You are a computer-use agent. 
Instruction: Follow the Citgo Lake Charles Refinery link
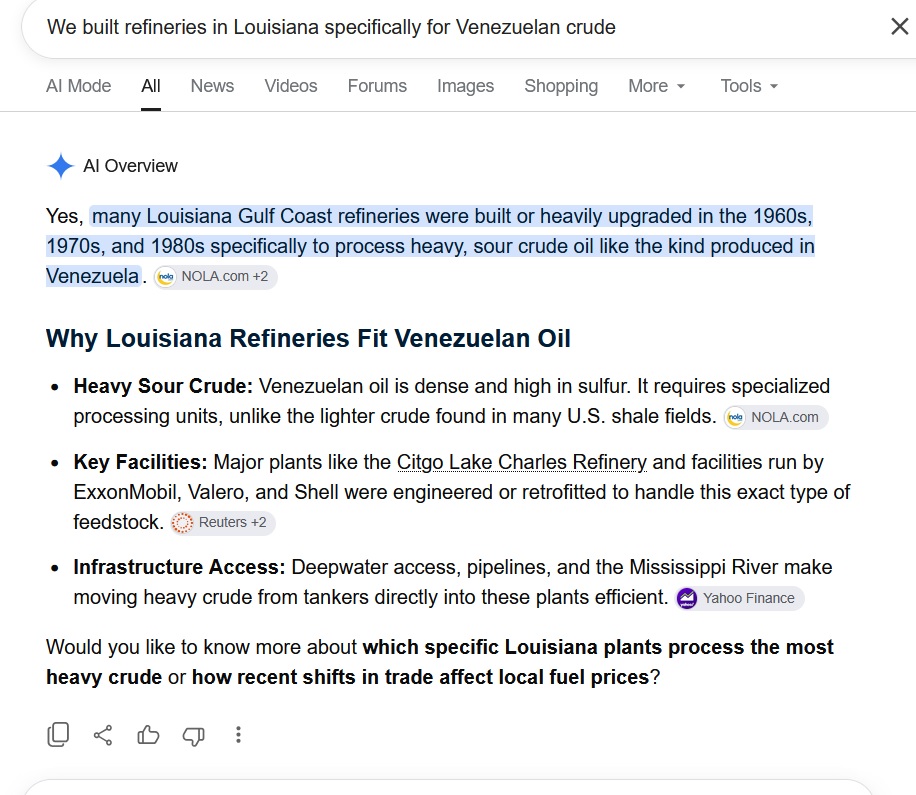point(522,462)
